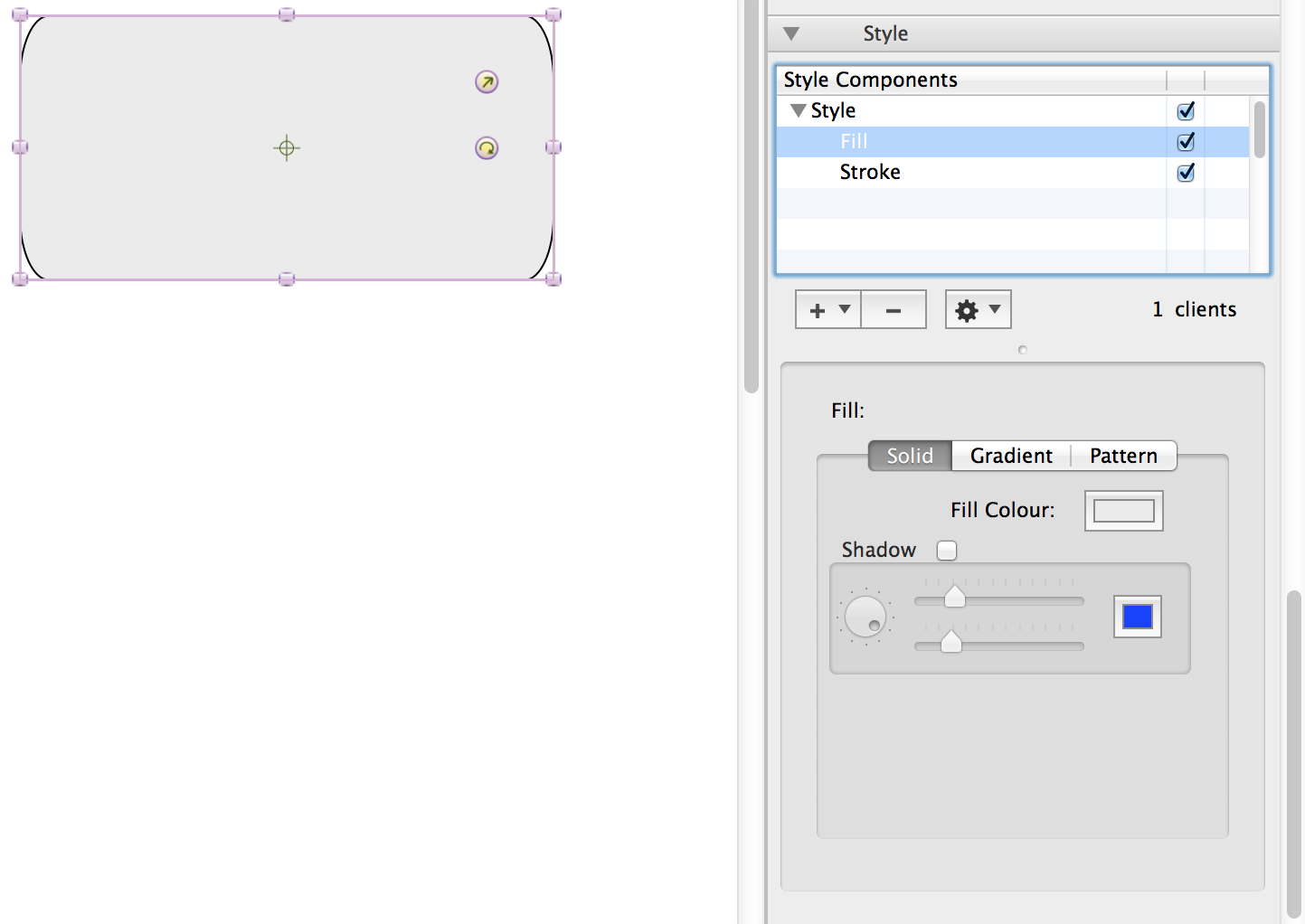This screenshot has height=924, width=1305.
Task: Click the inspector panel vertical scrollbar
Action: tap(1294, 754)
